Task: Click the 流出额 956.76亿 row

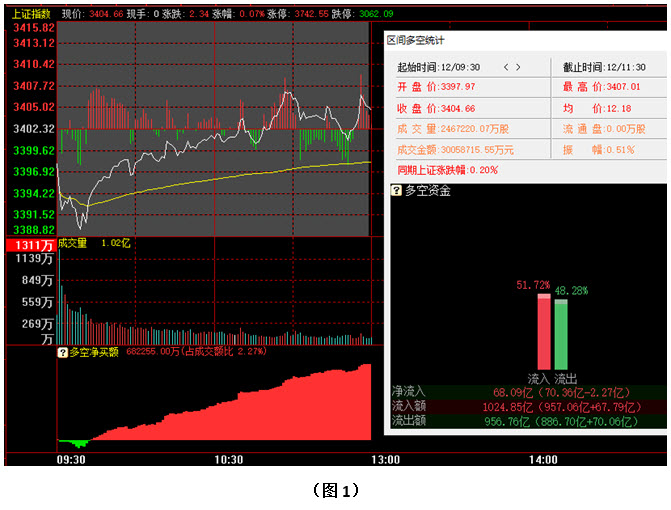Action: [528, 421]
